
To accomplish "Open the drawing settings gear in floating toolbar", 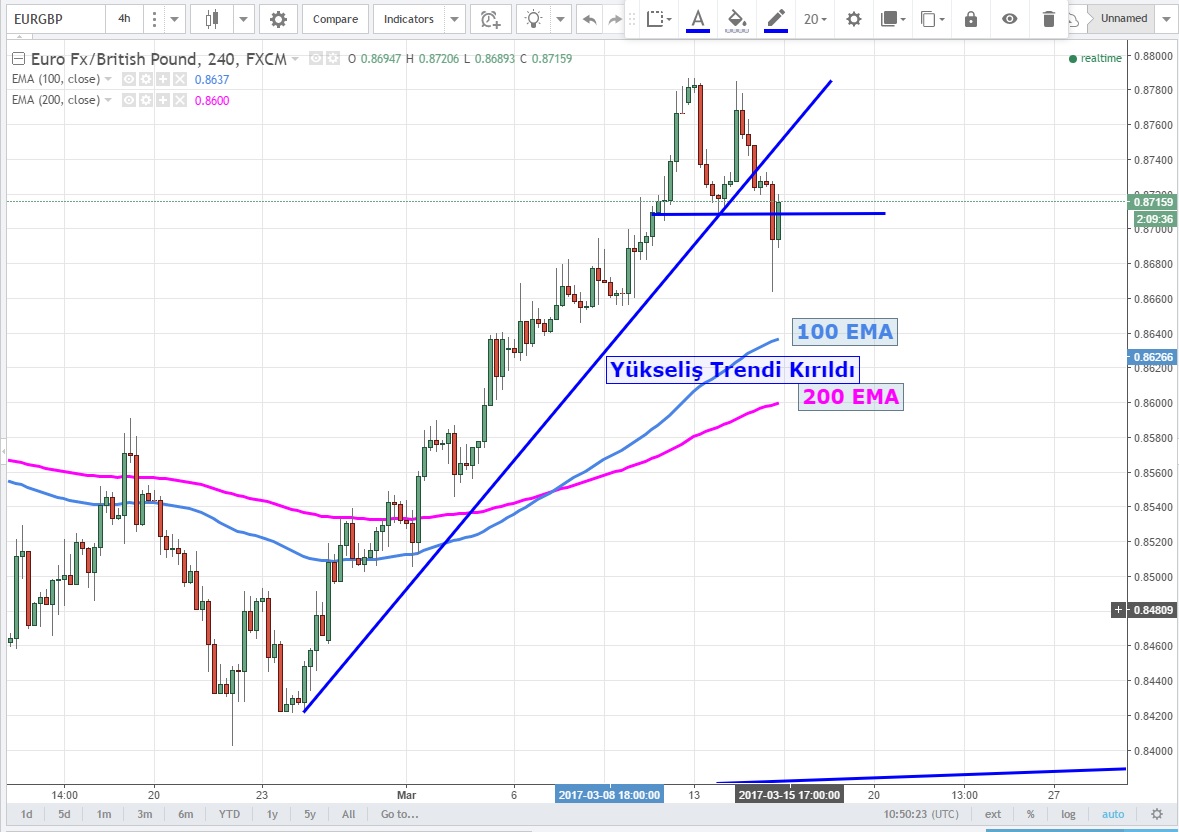I will coord(853,19).
